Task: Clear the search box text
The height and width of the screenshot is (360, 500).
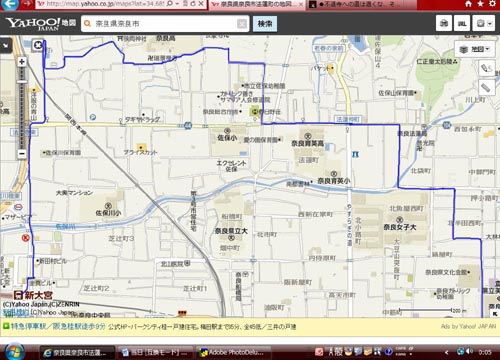Action: (242, 24)
